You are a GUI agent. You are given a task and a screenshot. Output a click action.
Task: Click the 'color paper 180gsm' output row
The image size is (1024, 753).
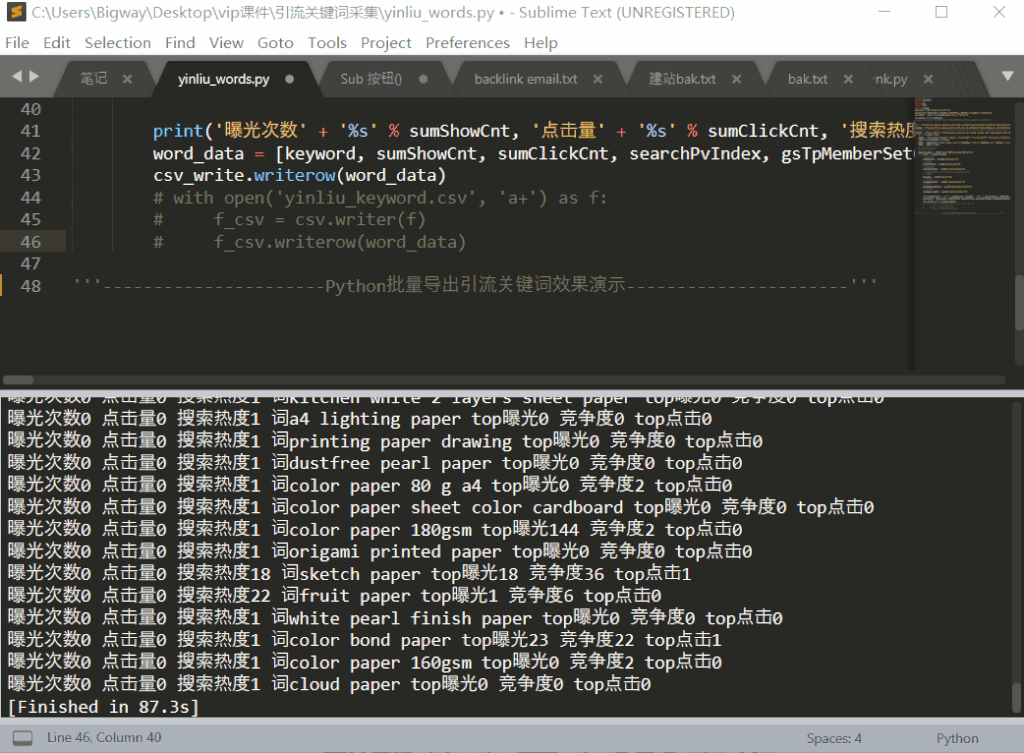pos(375,529)
